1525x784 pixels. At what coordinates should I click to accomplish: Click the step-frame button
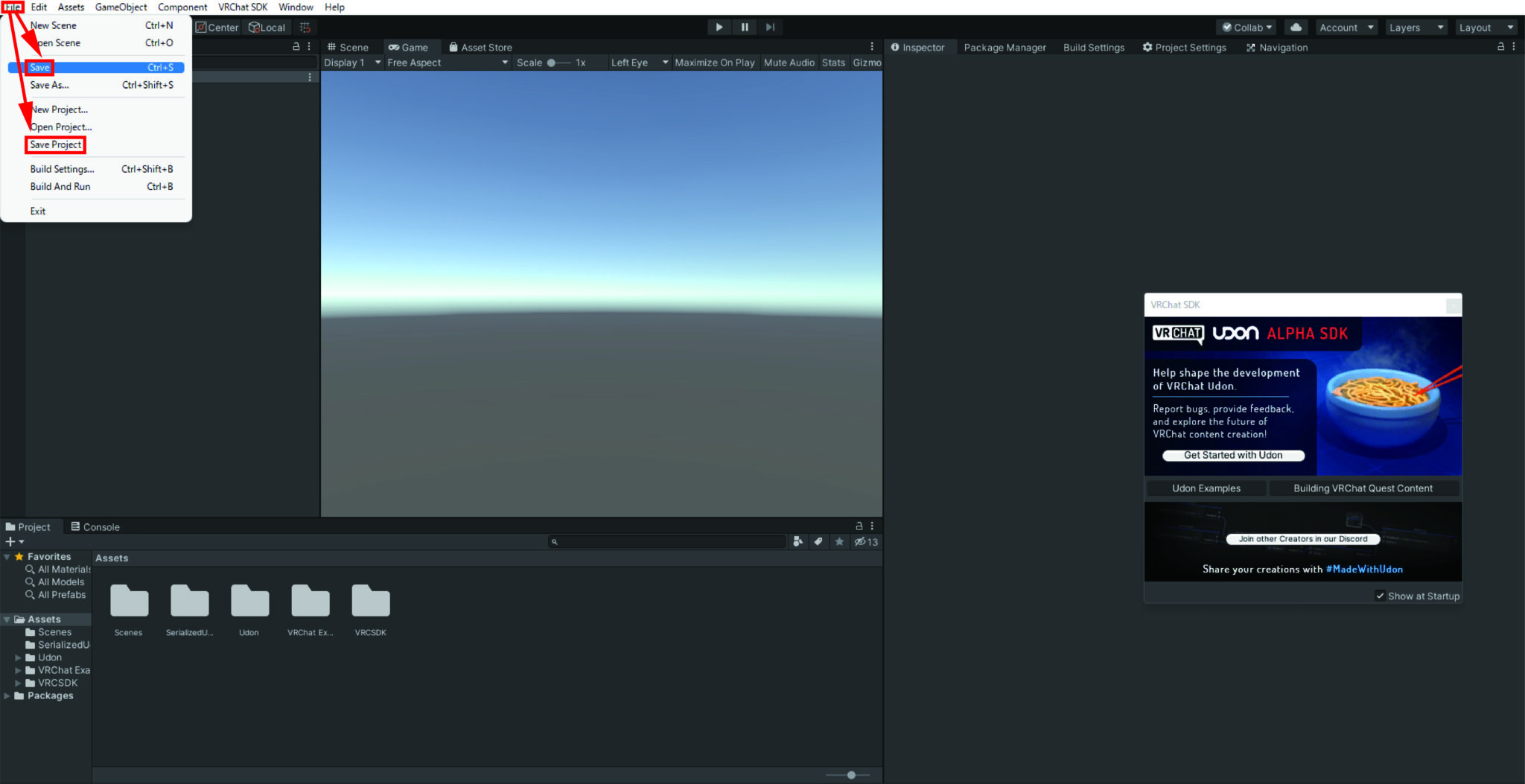(770, 27)
